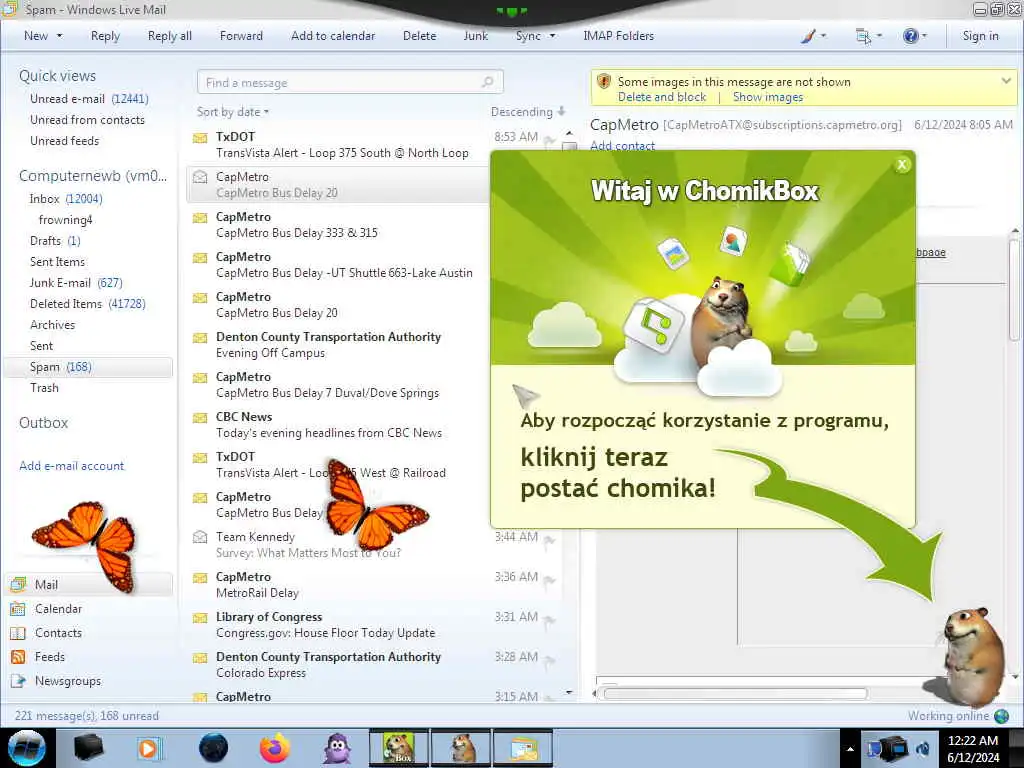Open the blue Help question mark icon

pos(910,36)
